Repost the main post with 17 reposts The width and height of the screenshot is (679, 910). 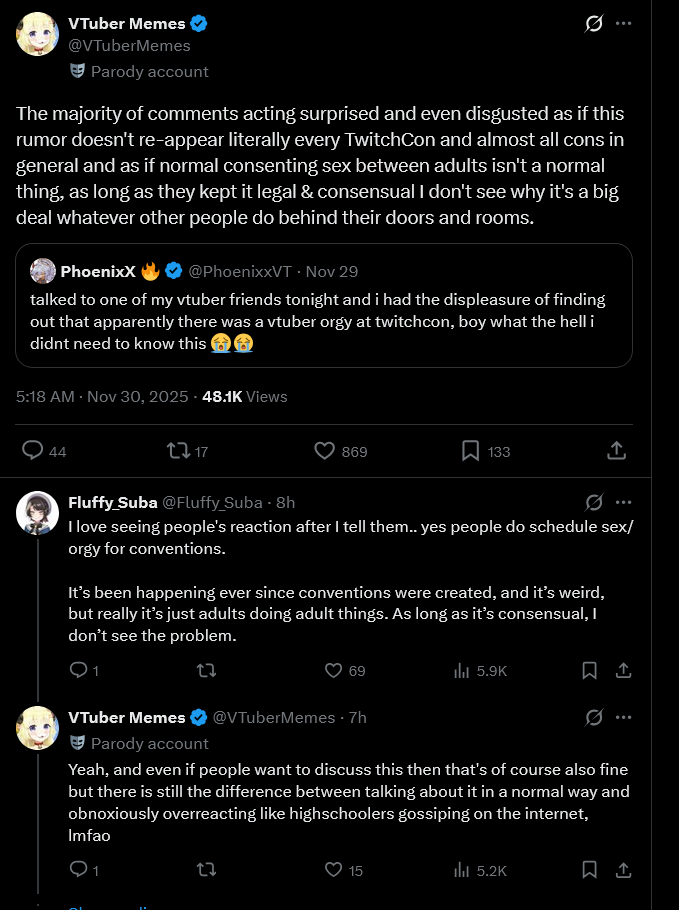179,451
